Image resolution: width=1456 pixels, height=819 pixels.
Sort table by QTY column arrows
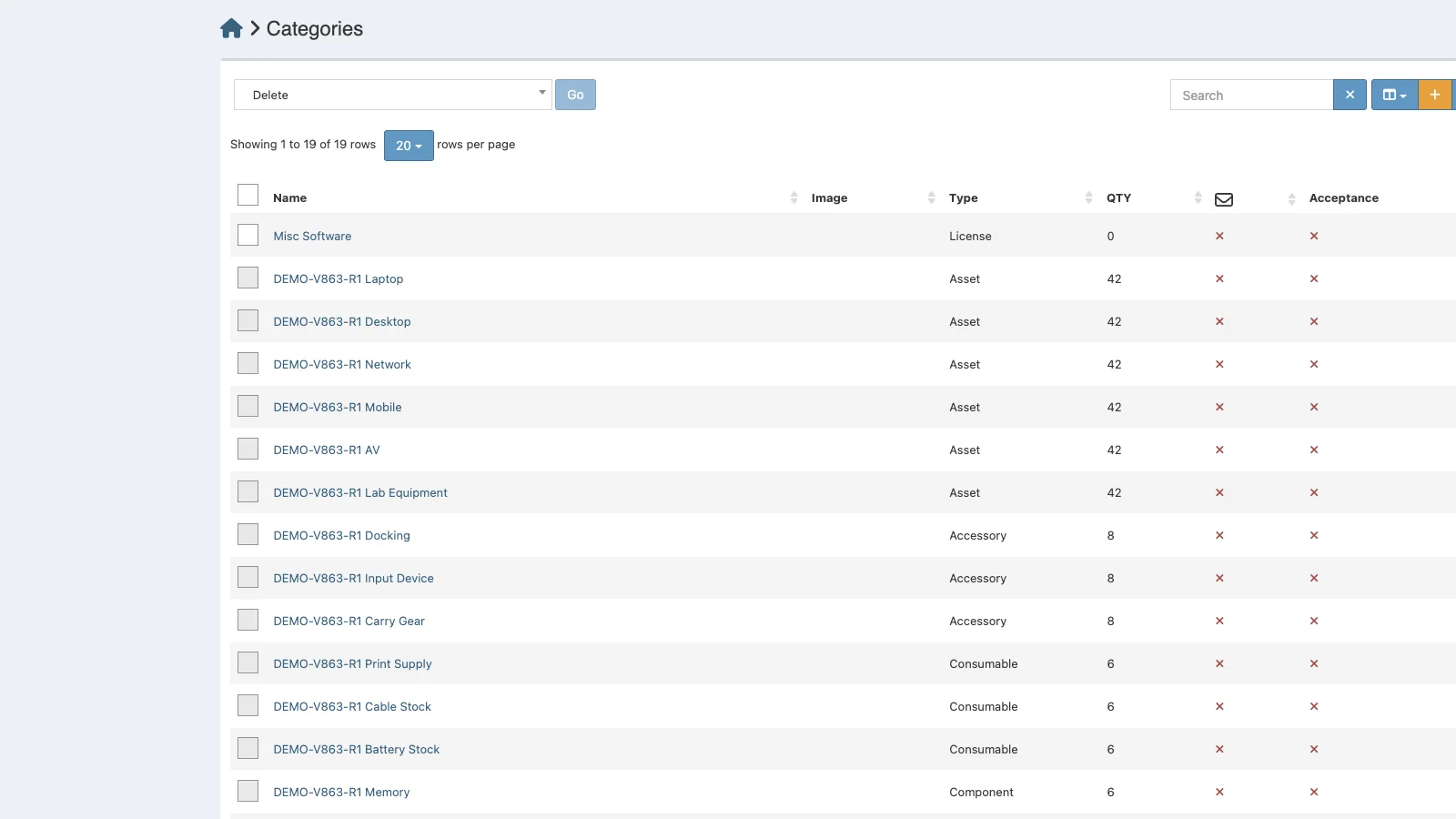(x=1198, y=197)
